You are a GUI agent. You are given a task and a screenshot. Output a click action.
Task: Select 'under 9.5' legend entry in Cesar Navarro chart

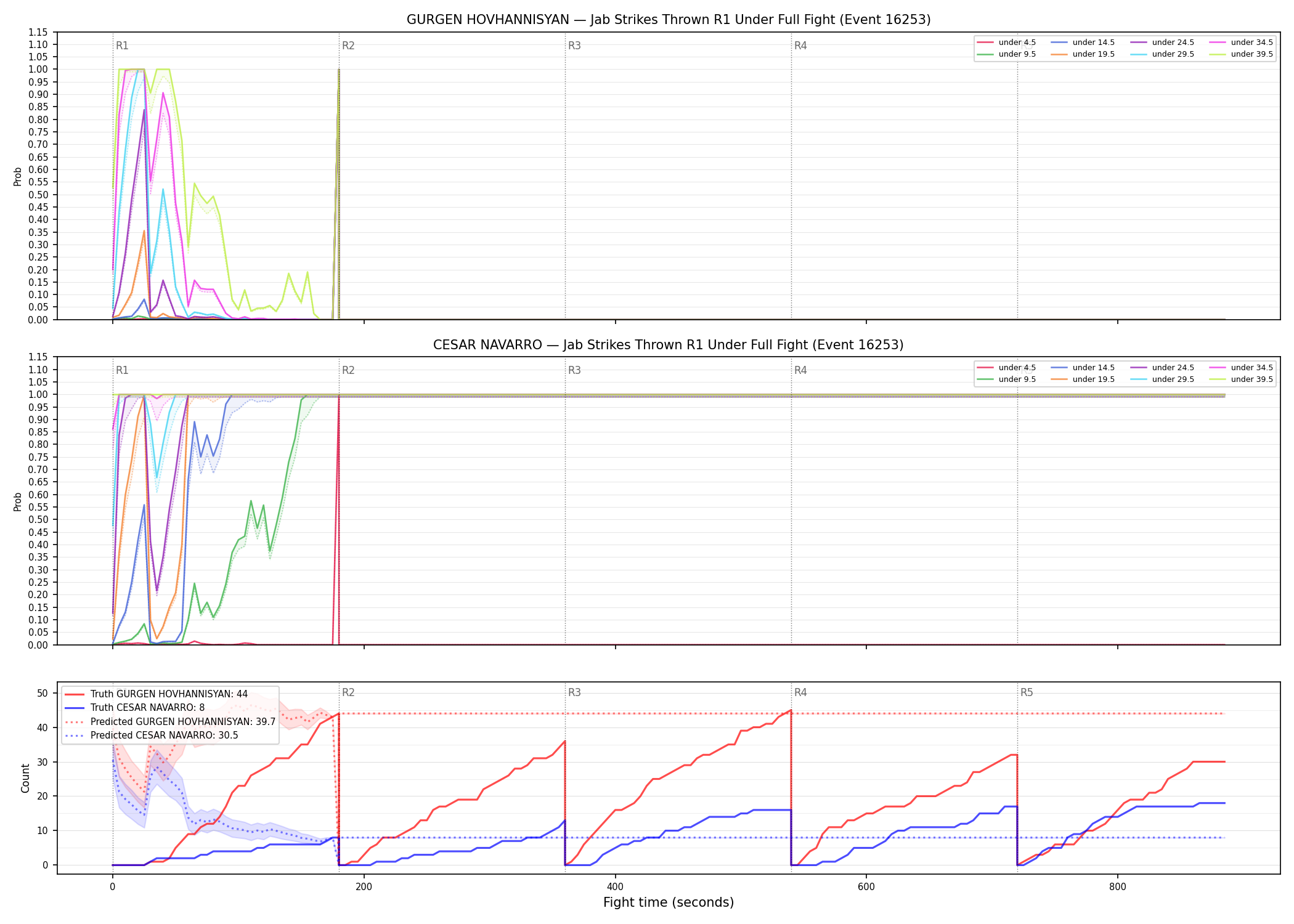[1007, 379]
